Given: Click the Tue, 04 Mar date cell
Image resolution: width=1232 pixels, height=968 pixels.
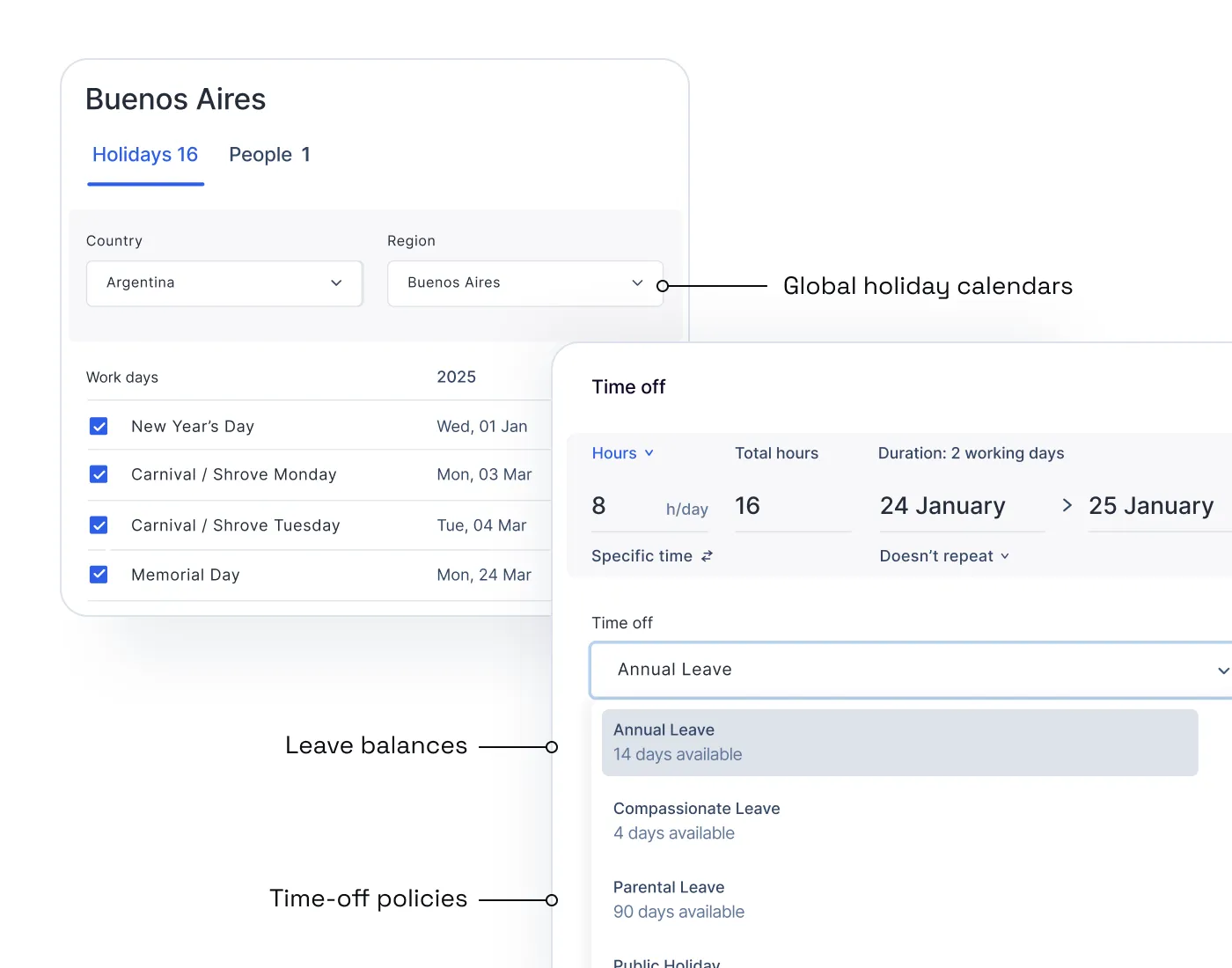Looking at the screenshot, I should (481, 525).
